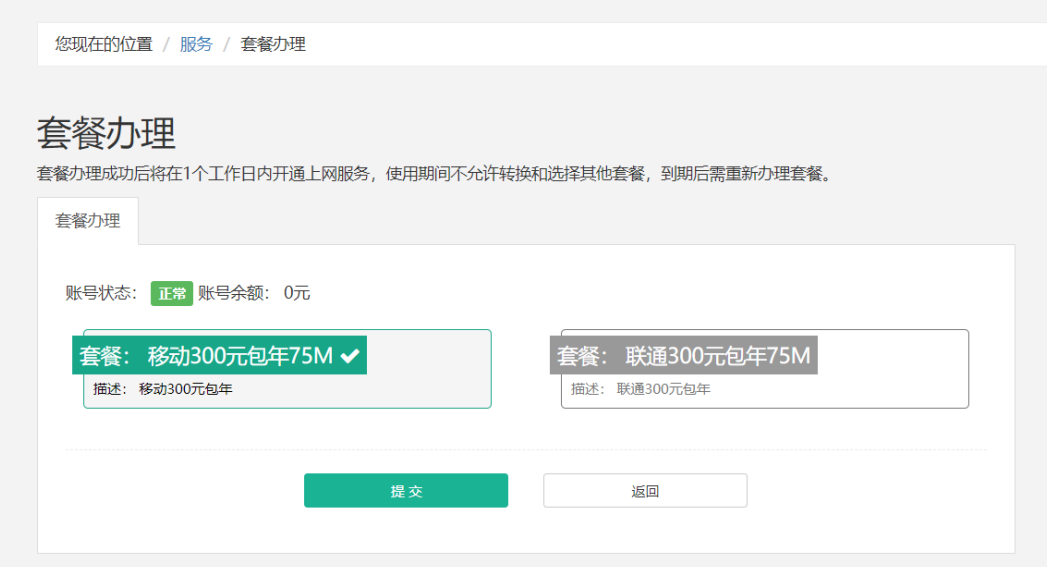Image resolution: width=1047 pixels, height=567 pixels.
Task: Select the 联通300元包年75M package title
Action: (684, 356)
